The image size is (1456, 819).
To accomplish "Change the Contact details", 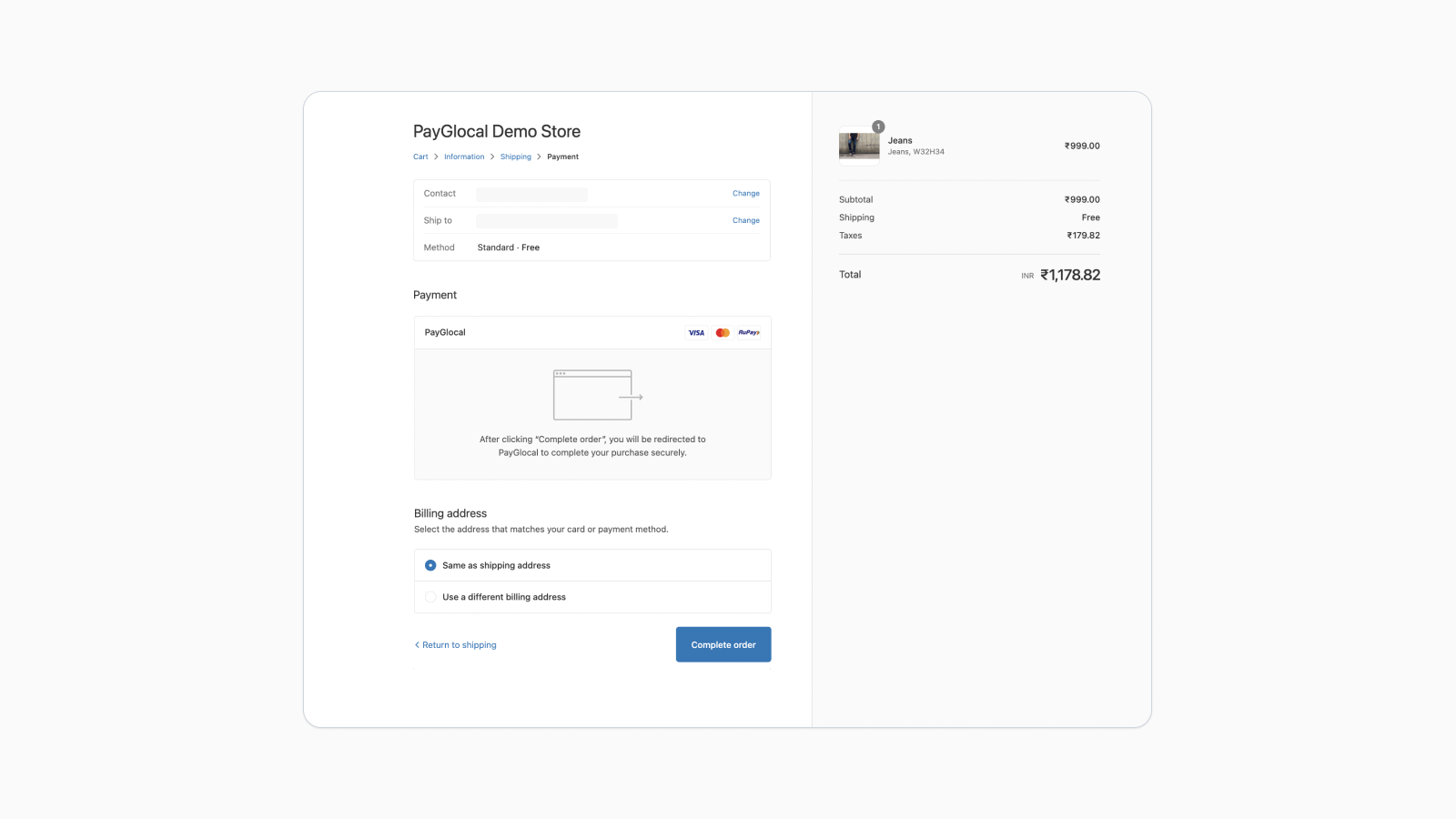I will pos(746,193).
